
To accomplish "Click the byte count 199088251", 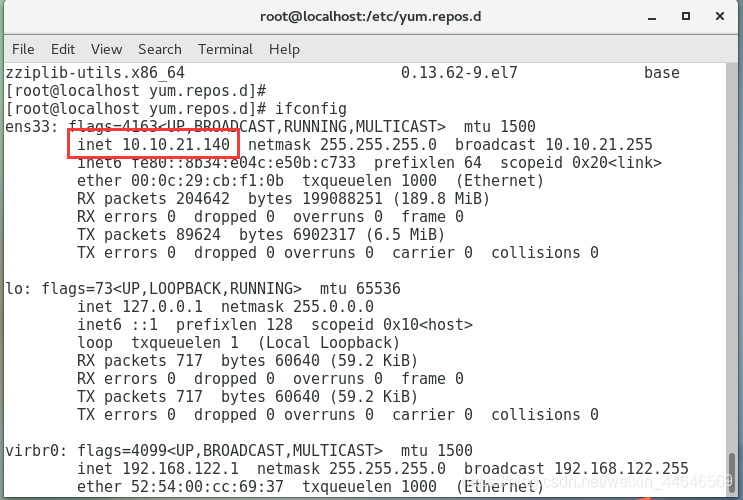I will coord(342,199).
